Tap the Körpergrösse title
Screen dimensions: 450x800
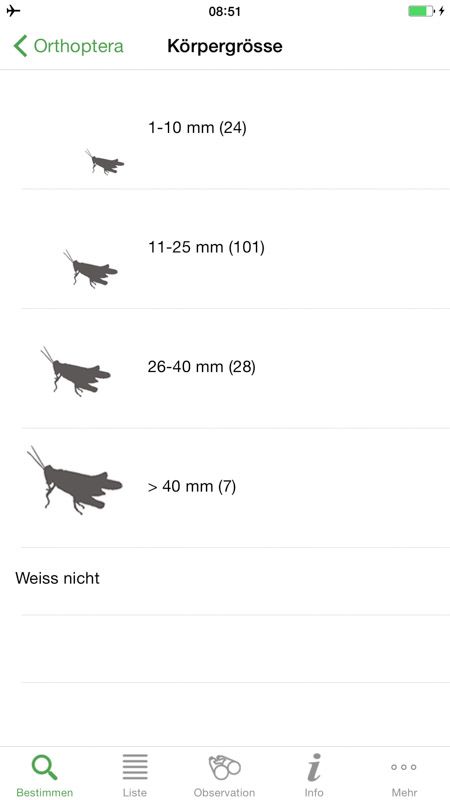coord(225,46)
